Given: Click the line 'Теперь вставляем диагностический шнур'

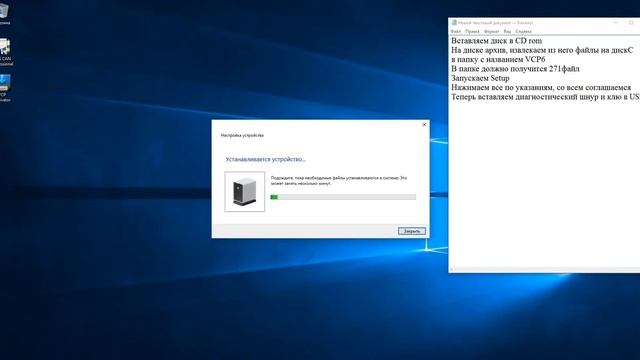Looking at the screenshot, I should tap(545, 97).
